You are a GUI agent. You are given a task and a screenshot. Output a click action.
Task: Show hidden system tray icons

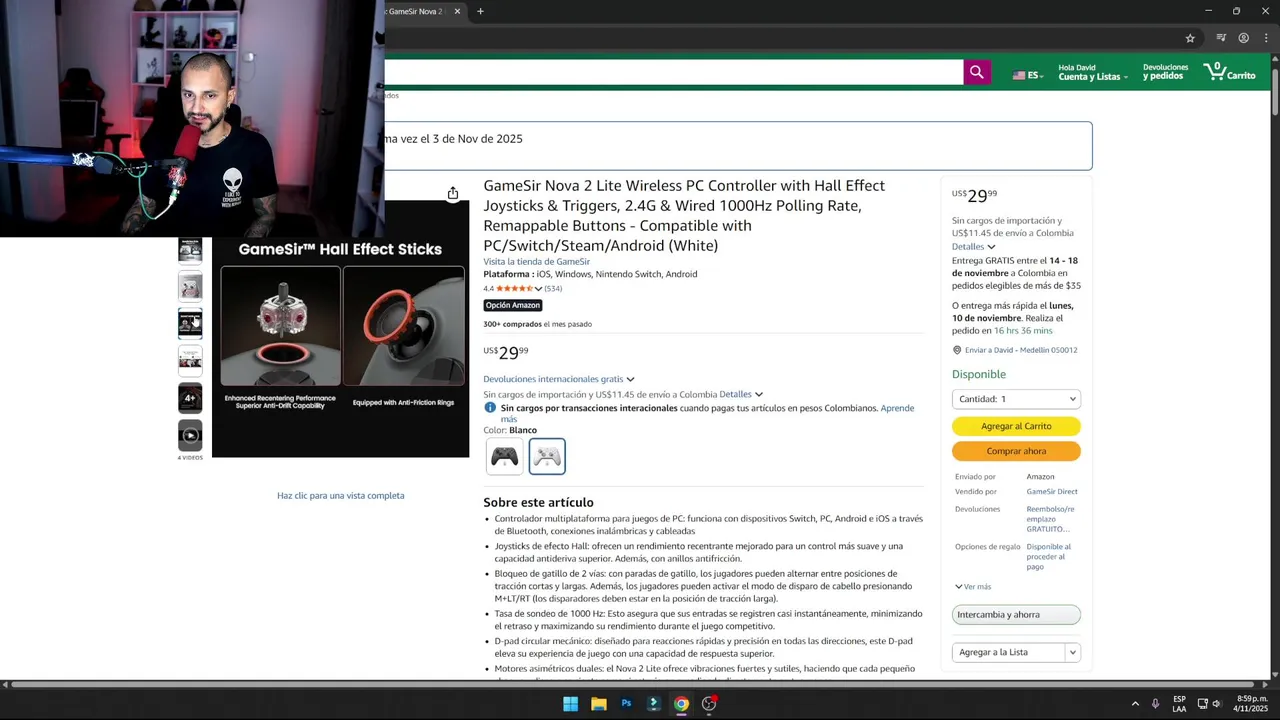(1135, 704)
